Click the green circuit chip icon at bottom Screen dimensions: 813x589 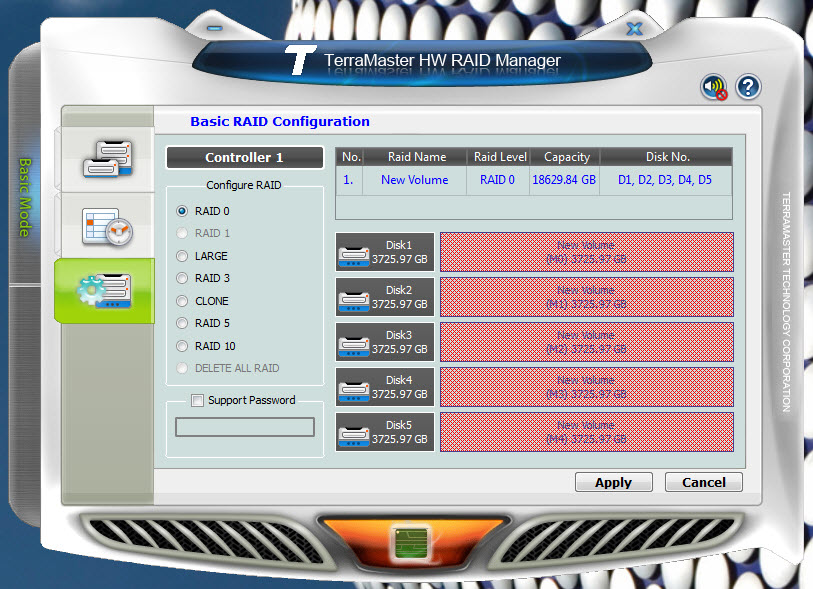click(x=411, y=542)
